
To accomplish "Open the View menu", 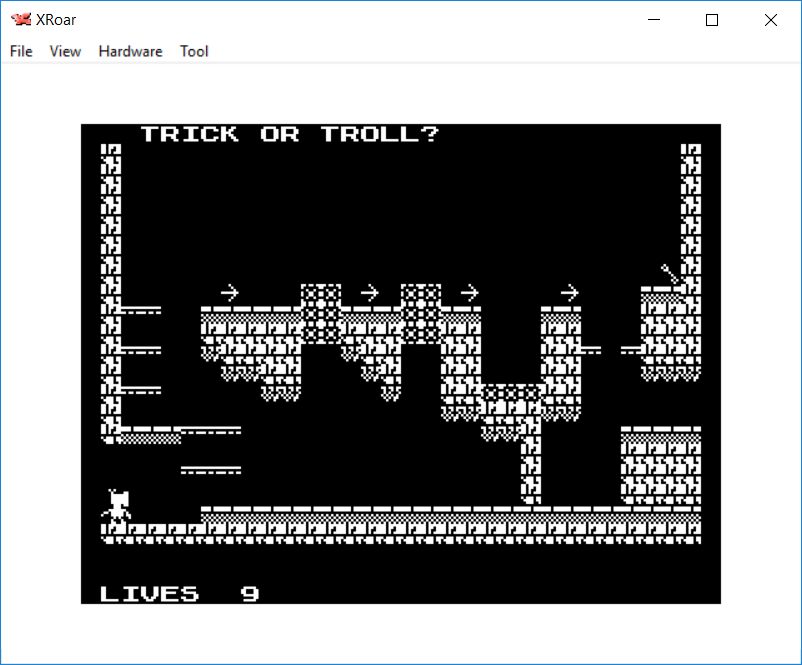I will point(65,51).
